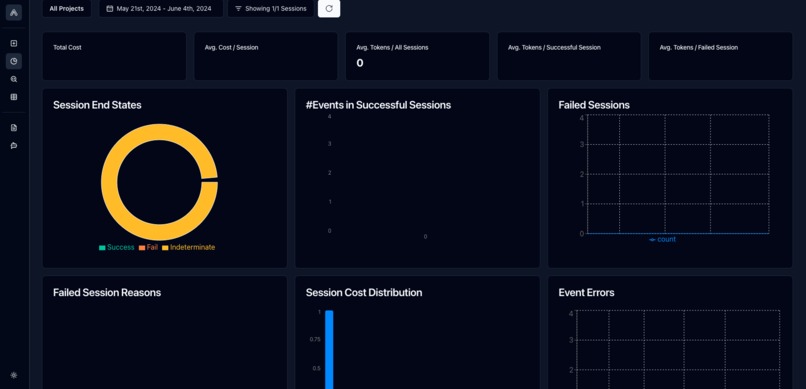
Task: Open the chat bubble sidebar icon
Action: click(x=14, y=145)
